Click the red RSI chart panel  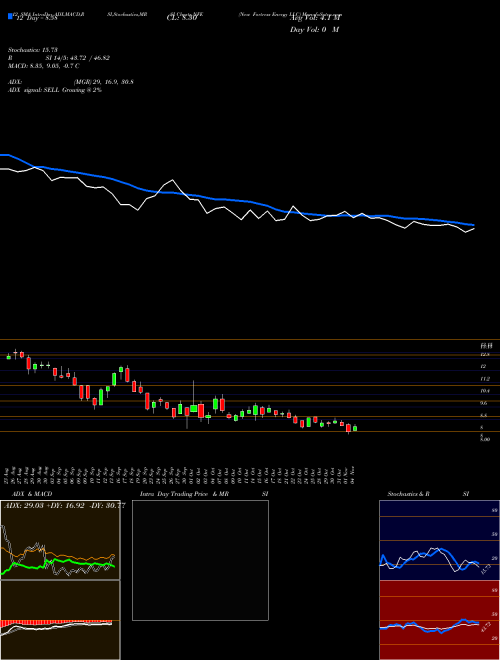(439, 620)
